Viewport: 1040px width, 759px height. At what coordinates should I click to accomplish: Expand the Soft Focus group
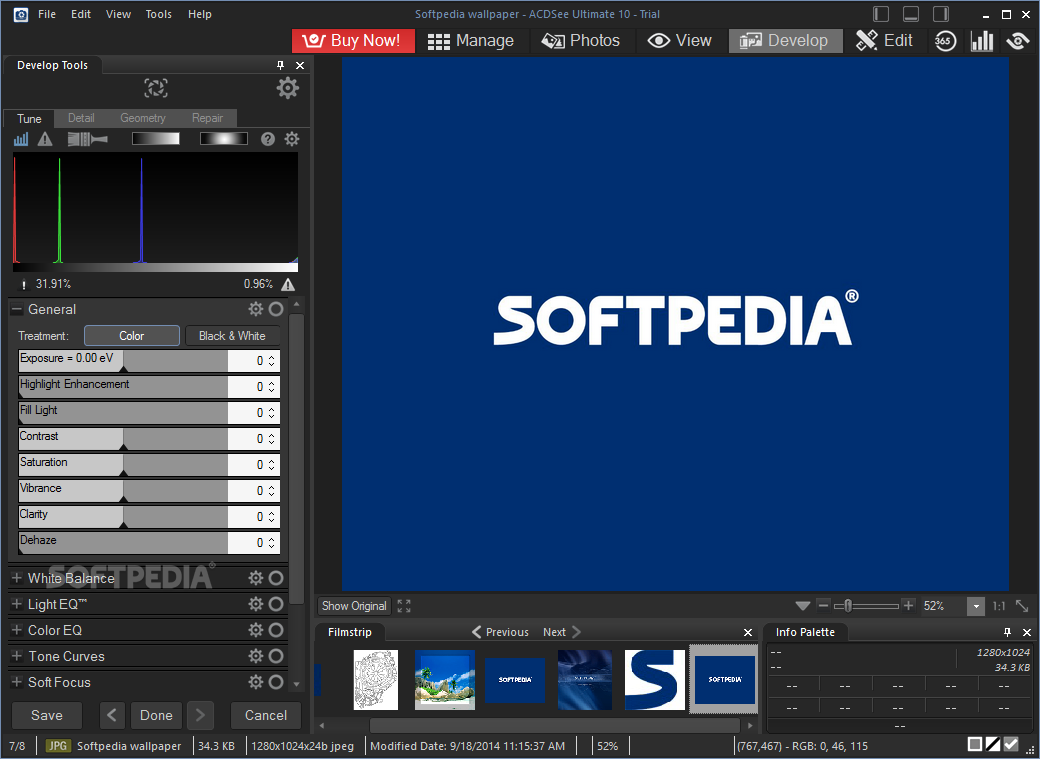[x=17, y=681]
